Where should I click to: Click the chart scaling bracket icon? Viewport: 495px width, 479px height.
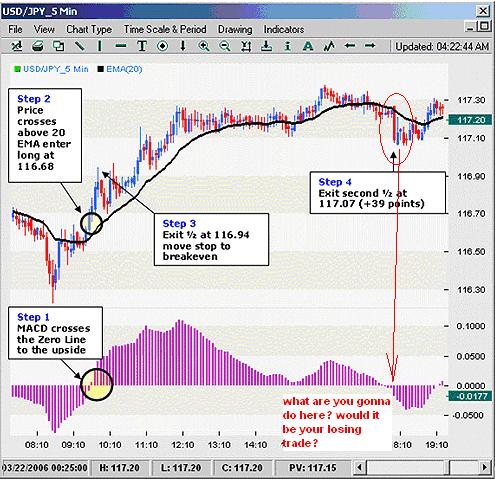(246, 46)
